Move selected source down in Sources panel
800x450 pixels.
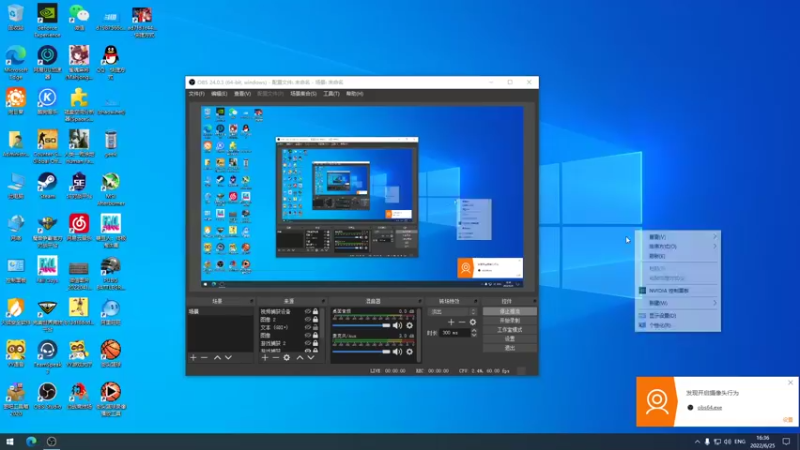tap(311, 358)
